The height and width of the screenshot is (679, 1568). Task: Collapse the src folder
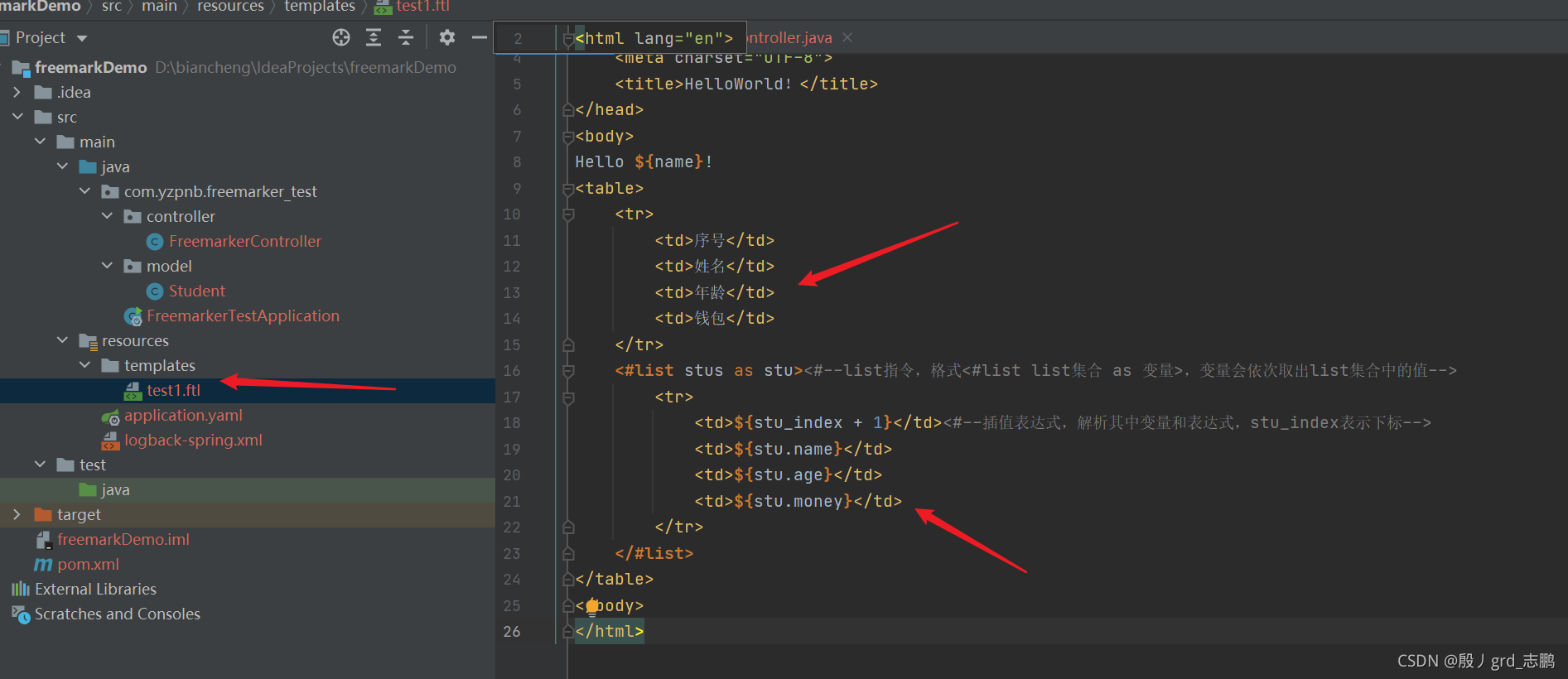[x=17, y=117]
